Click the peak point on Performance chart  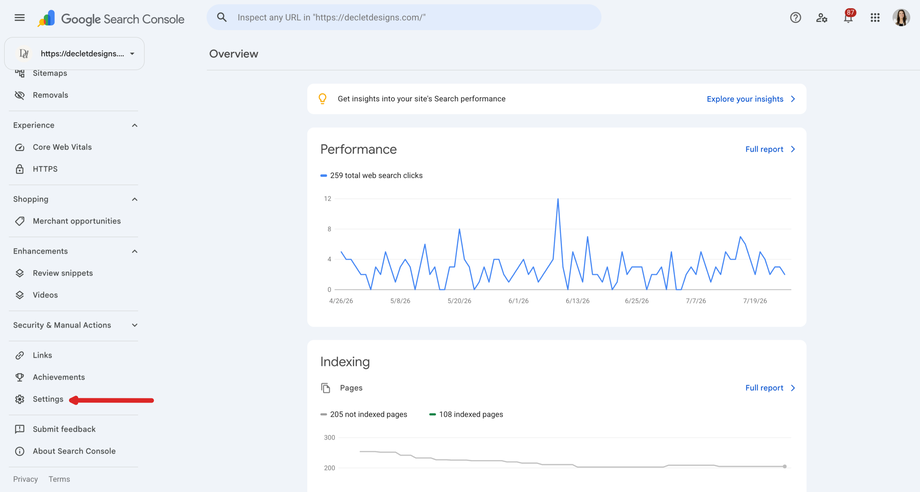coord(558,199)
